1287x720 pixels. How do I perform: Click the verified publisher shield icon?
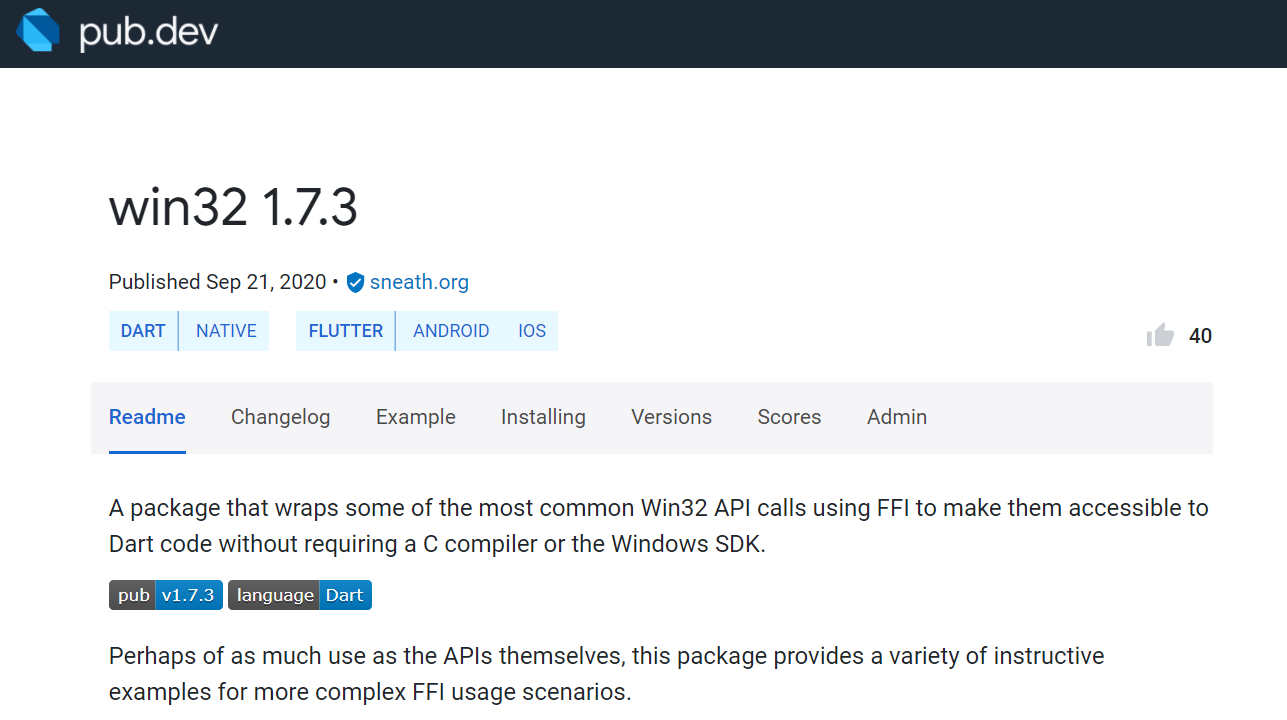point(355,283)
